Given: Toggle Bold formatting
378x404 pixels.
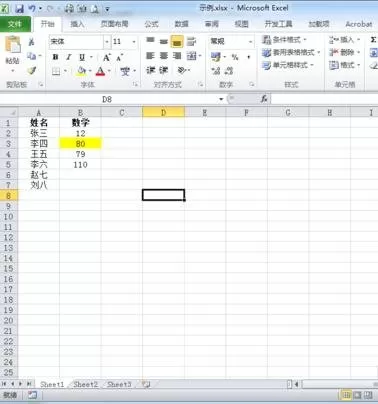Looking at the screenshot, I should [55, 57].
